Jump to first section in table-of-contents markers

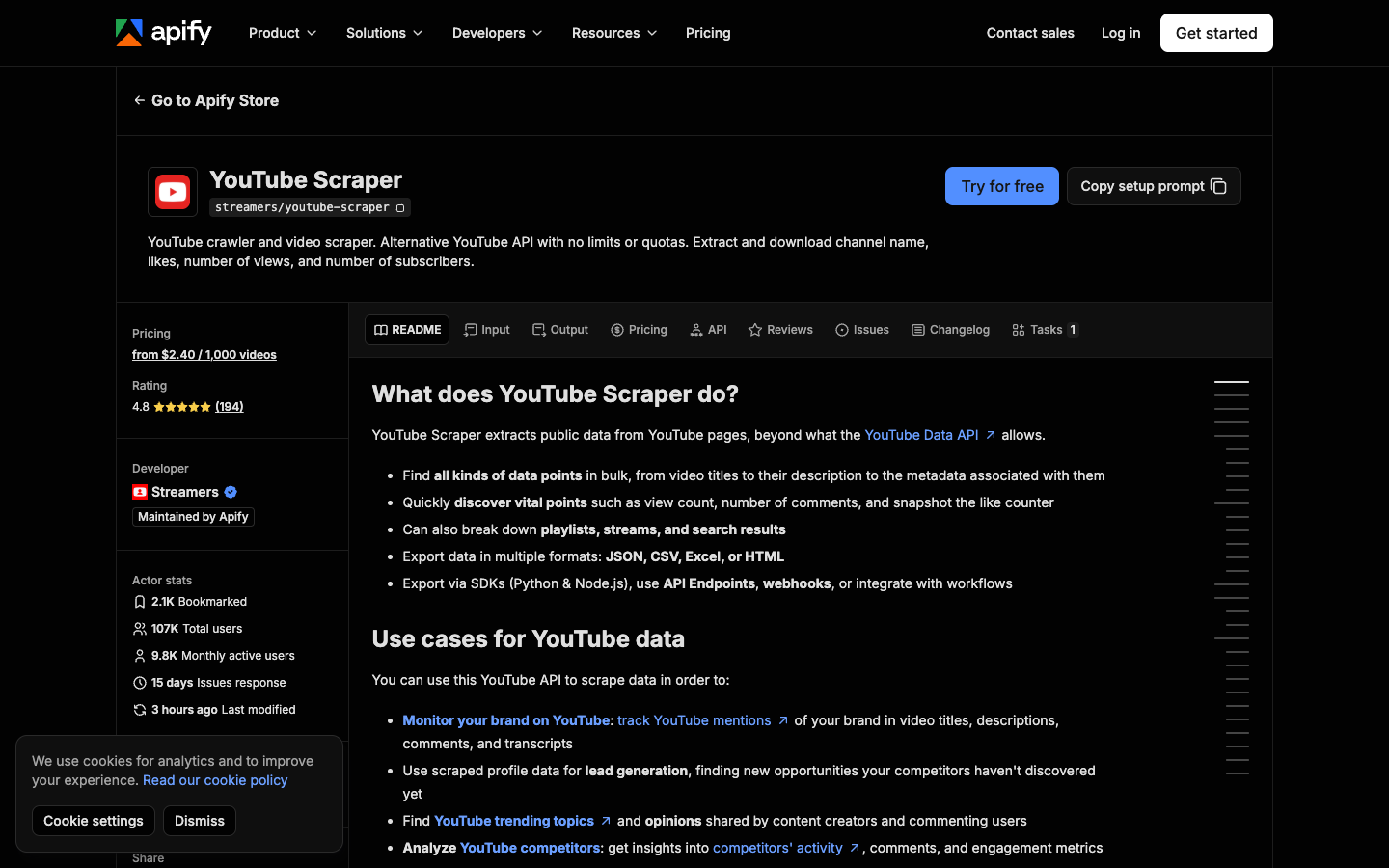(1232, 382)
